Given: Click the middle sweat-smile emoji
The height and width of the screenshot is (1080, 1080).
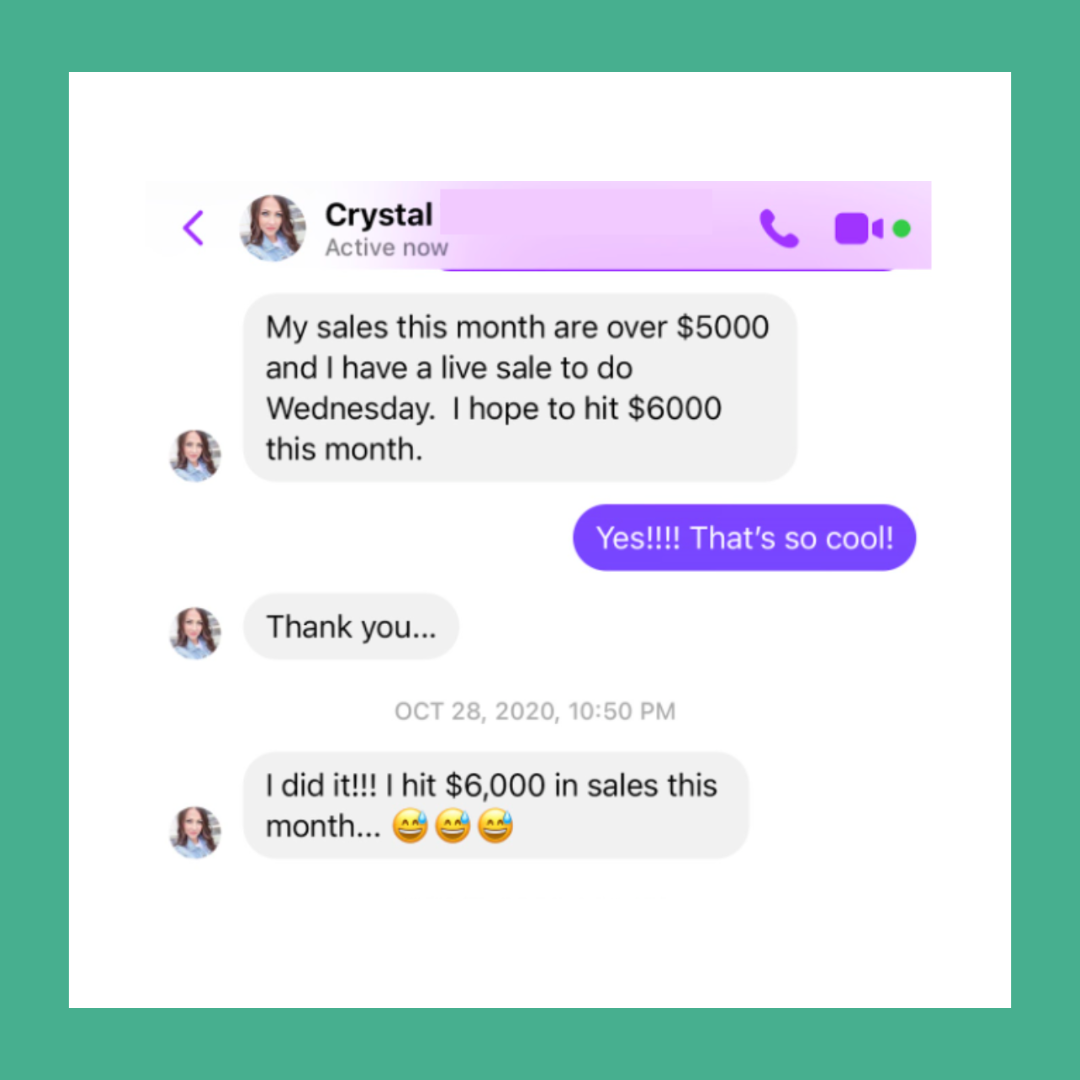Looking at the screenshot, I should pos(453,826).
